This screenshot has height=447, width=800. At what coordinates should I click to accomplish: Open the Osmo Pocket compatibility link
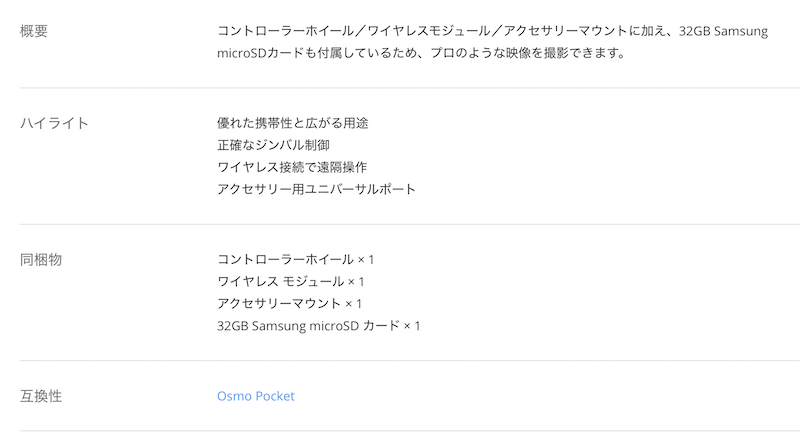tap(256, 396)
